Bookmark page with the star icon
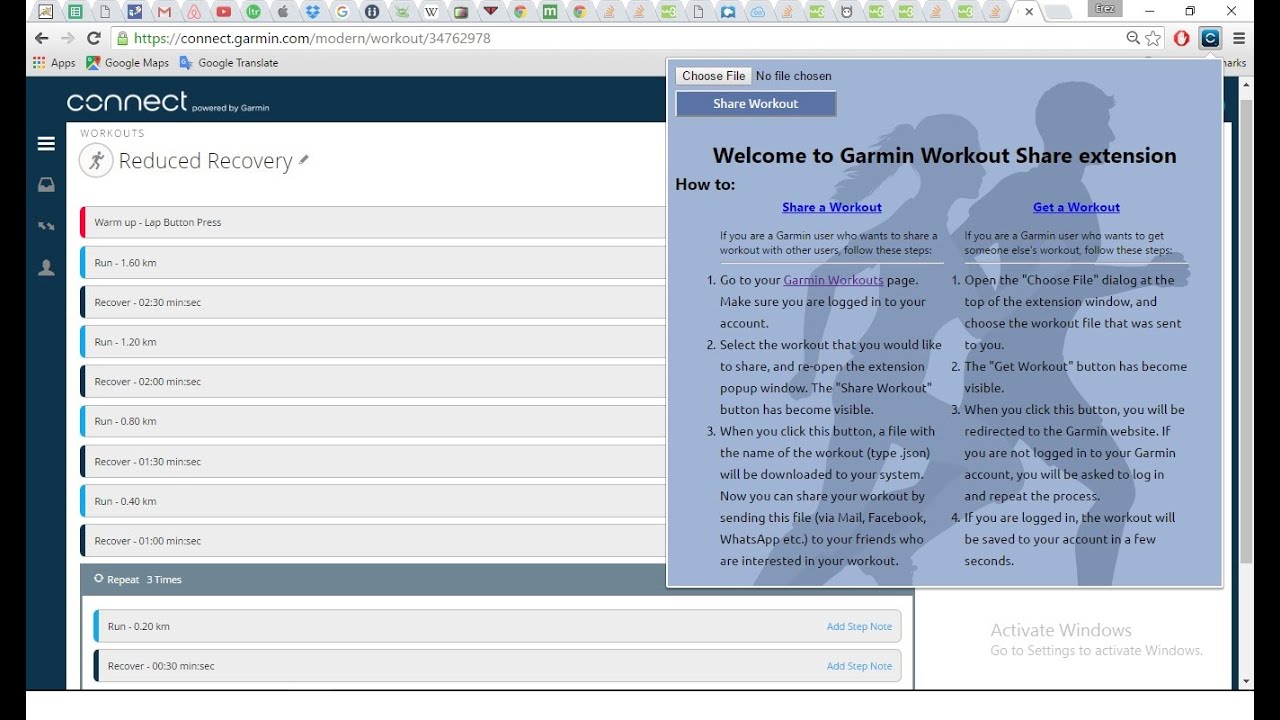Screen dimensions: 1280x720 [1154, 38]
